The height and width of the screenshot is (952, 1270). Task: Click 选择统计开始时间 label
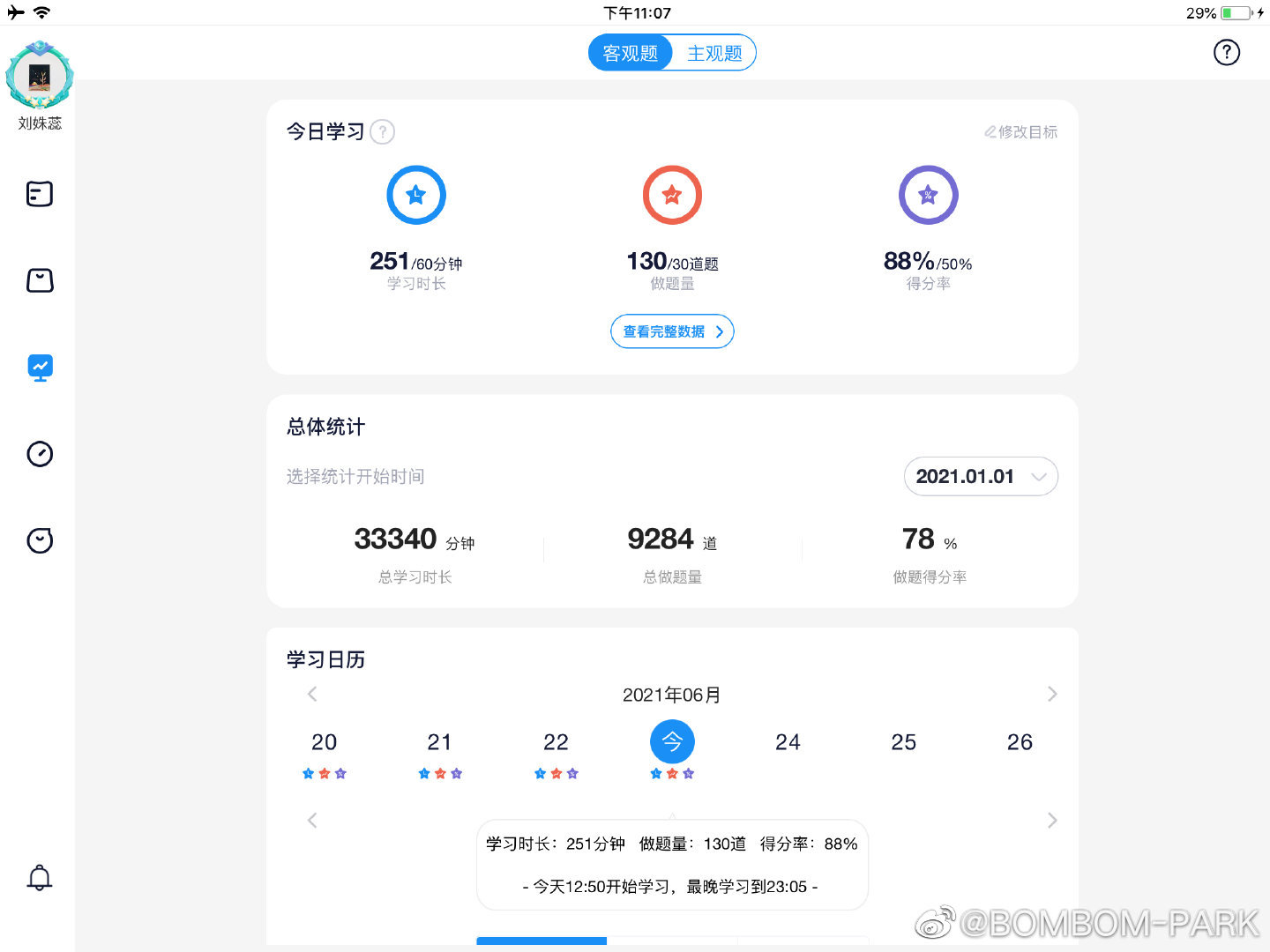click(x=355, y=477)
